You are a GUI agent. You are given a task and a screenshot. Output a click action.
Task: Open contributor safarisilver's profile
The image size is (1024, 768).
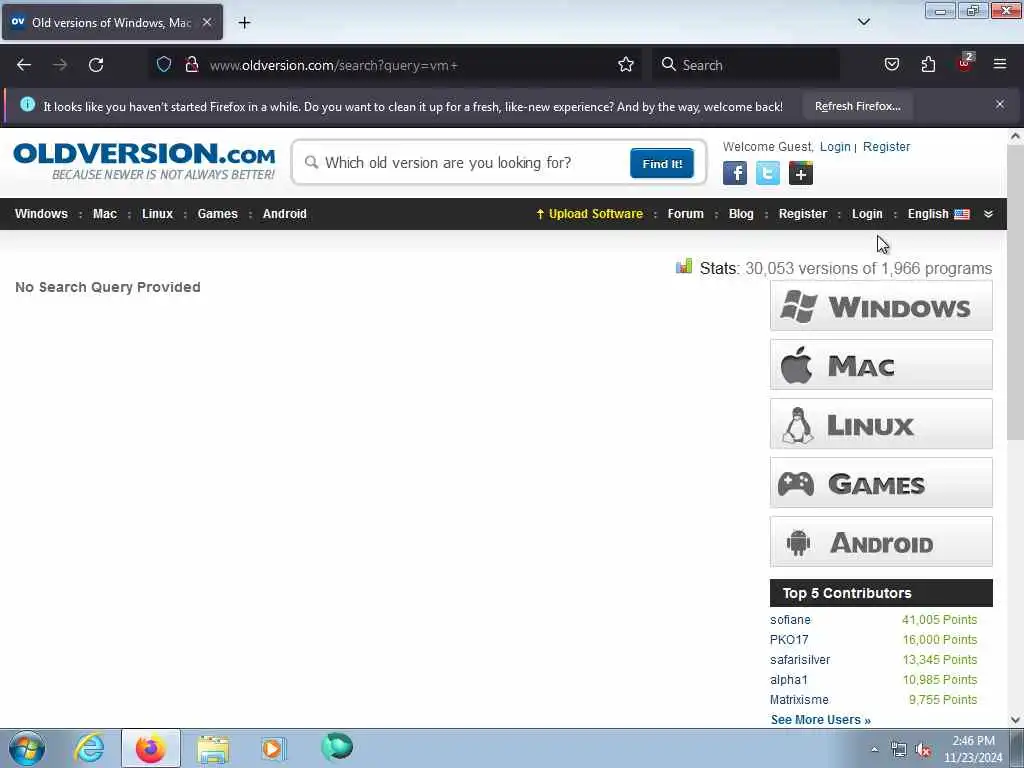click(x=800, y=660)
